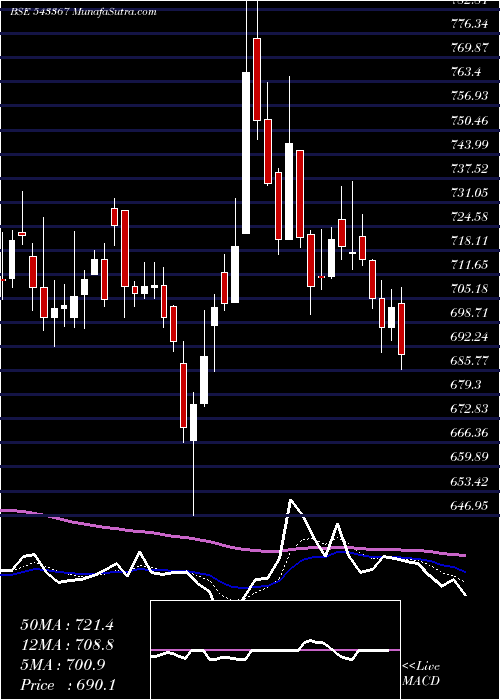Select the 653.42 price level

point(469,482)
